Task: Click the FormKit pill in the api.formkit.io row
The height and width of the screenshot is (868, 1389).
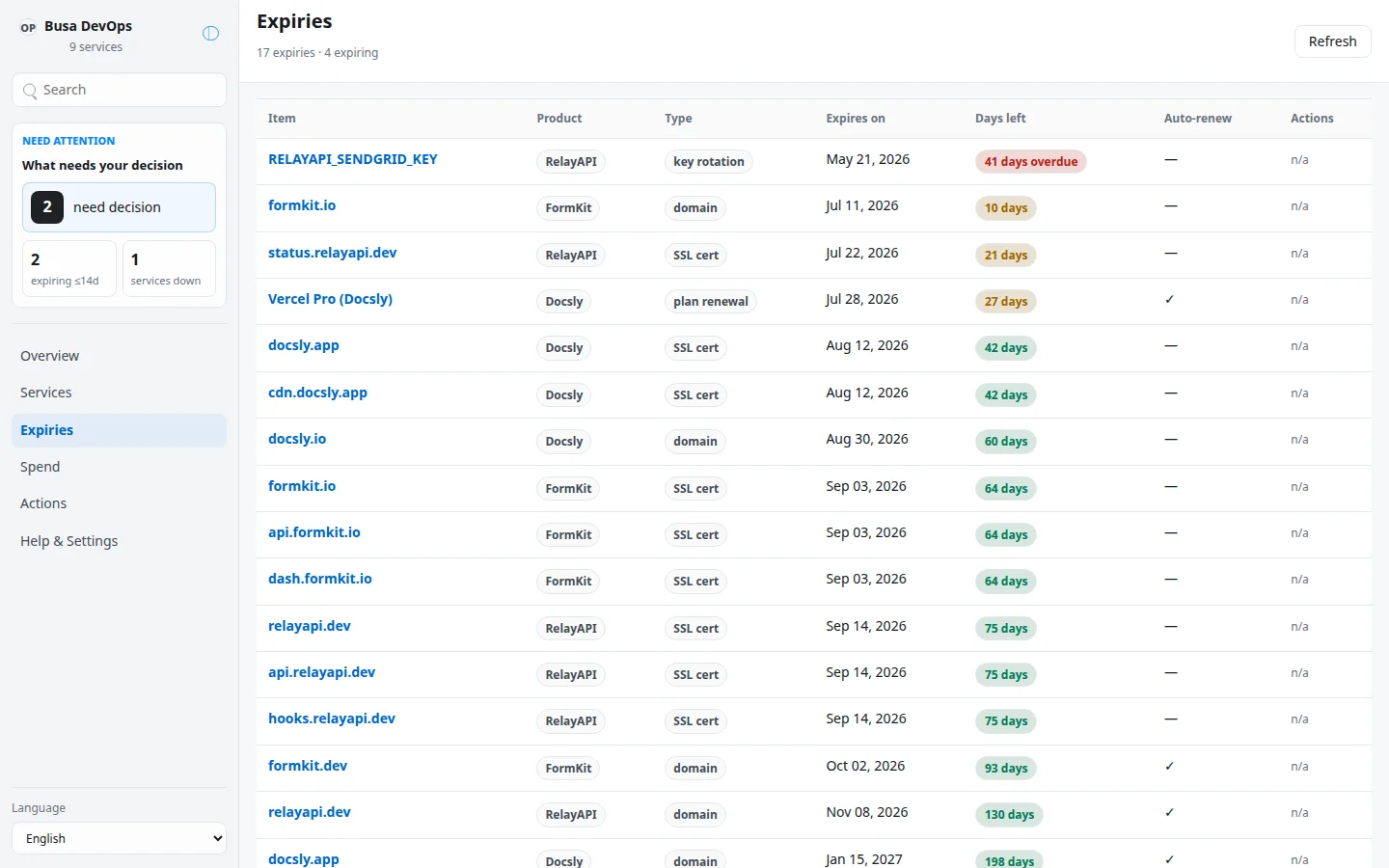Action: 568,535
